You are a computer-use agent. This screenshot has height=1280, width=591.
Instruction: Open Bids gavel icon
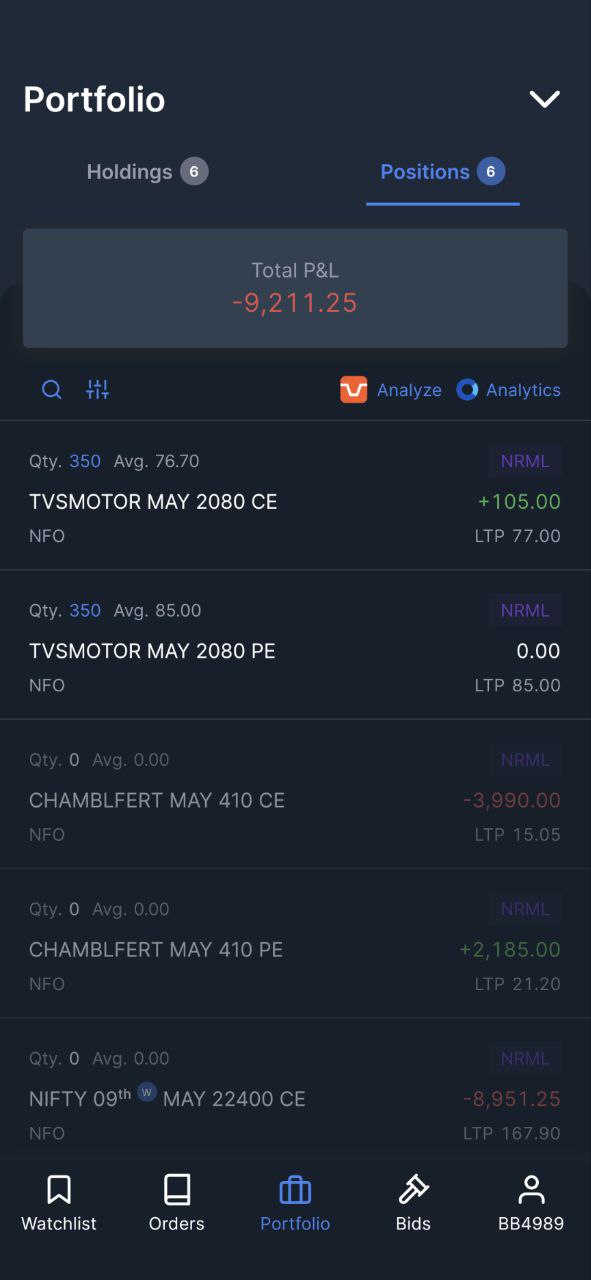tap(413, 1190)
